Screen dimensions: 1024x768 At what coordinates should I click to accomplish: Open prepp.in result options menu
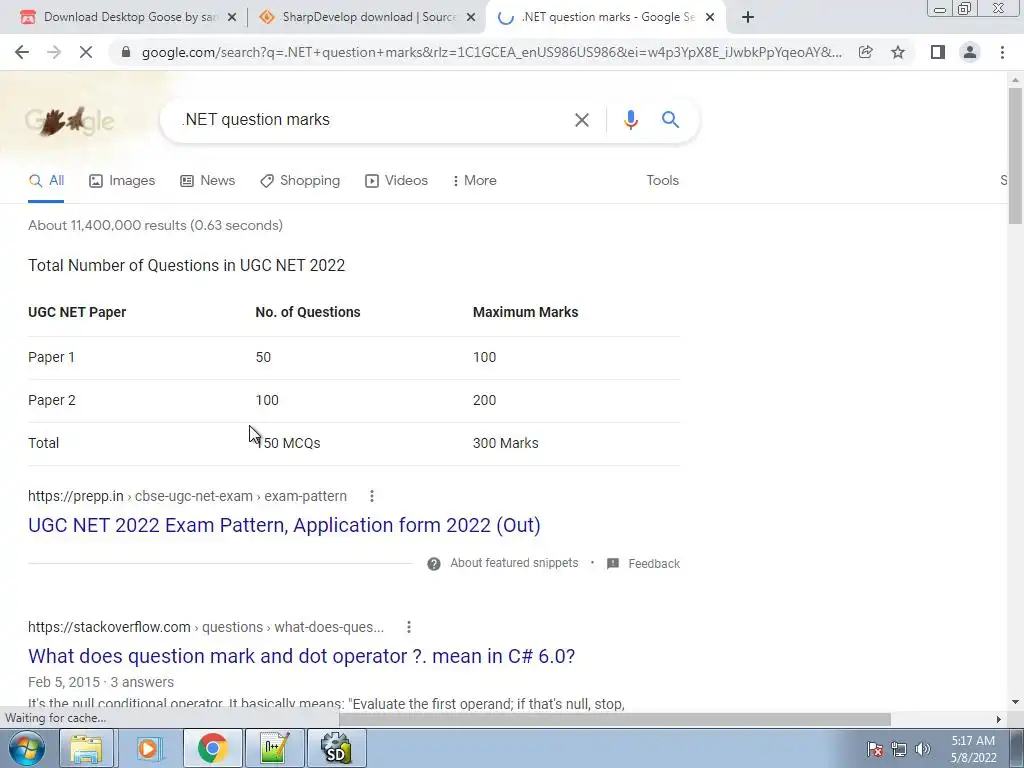pyautogui.click(x=372, y=496)
